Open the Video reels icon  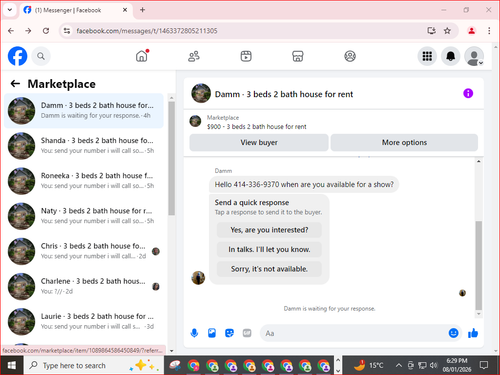(x=246, y=56)
